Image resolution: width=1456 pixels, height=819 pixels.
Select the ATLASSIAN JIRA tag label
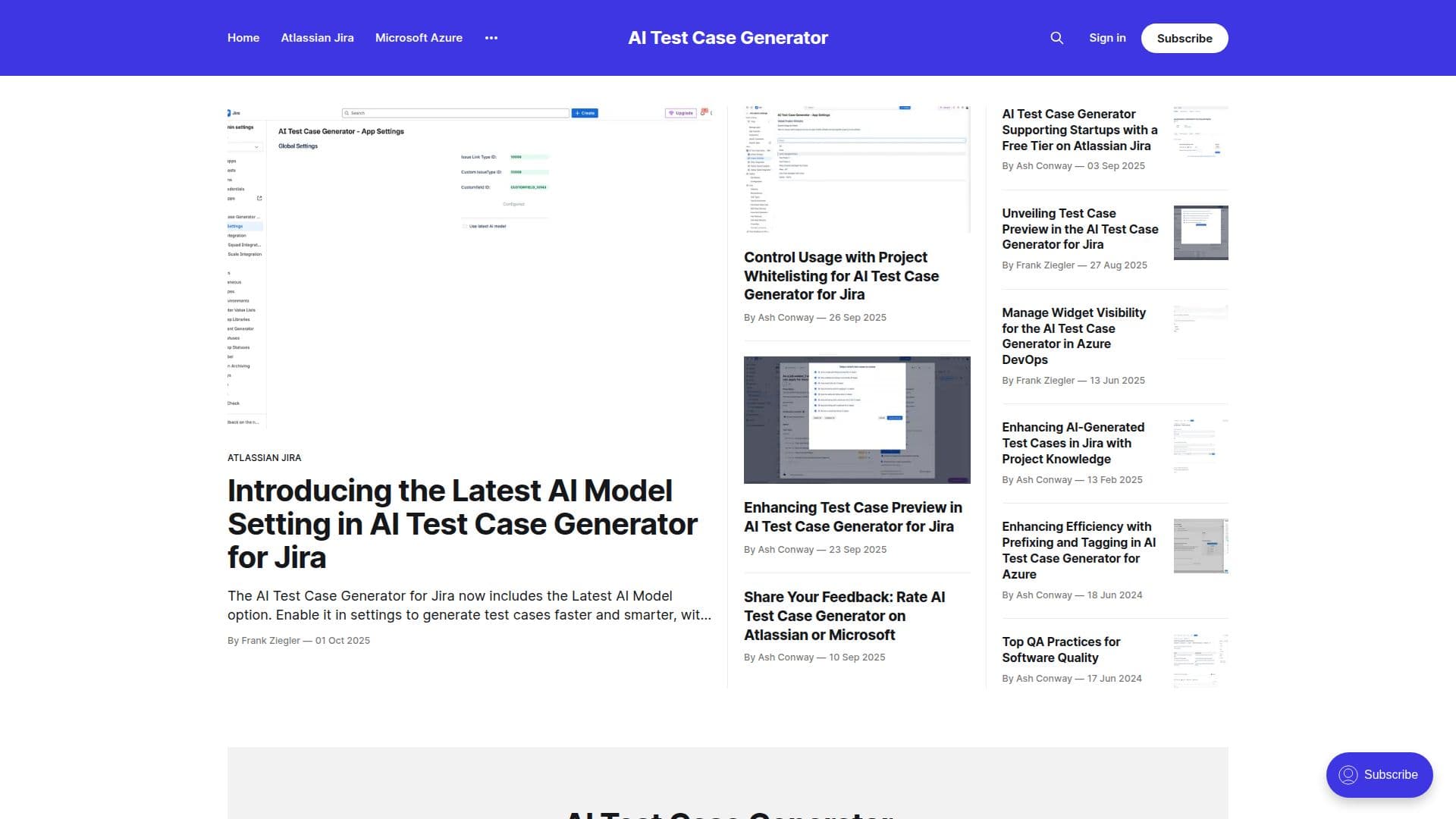coord(264,457)
